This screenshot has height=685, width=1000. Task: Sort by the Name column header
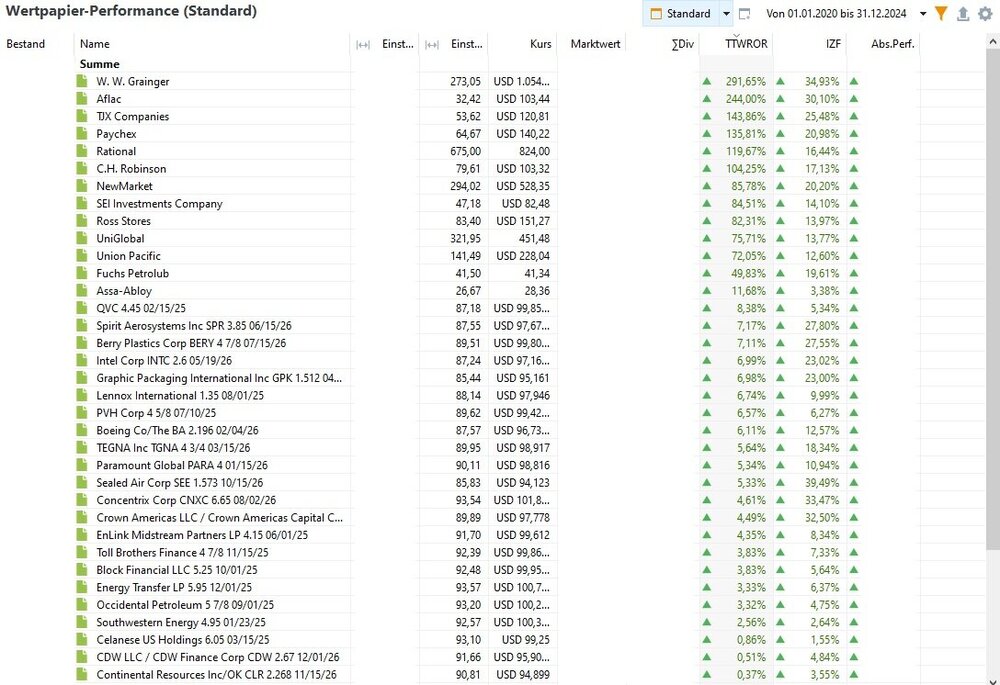pos(212,44)
